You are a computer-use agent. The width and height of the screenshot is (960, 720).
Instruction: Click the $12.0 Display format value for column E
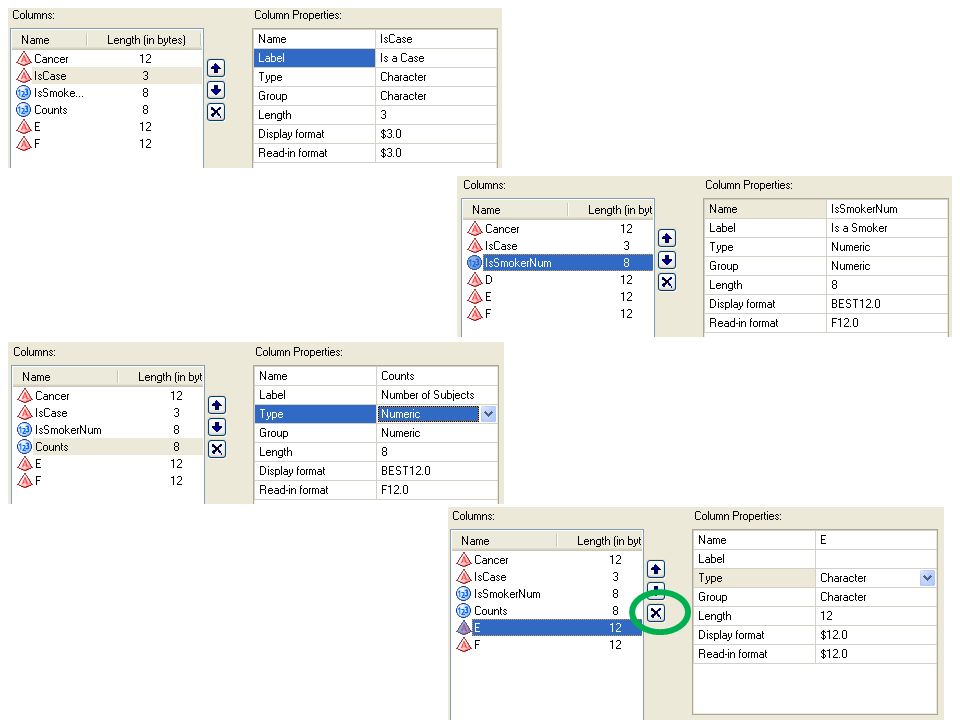tap(876, 636)
